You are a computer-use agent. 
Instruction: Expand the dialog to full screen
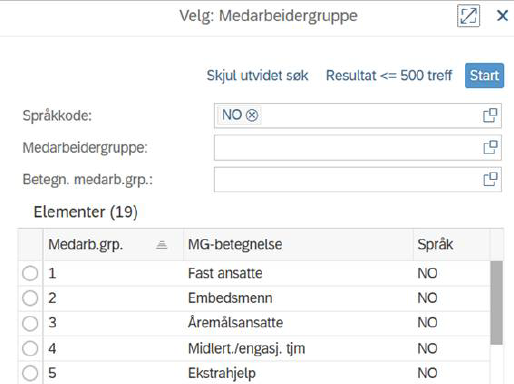coord(468,16)
